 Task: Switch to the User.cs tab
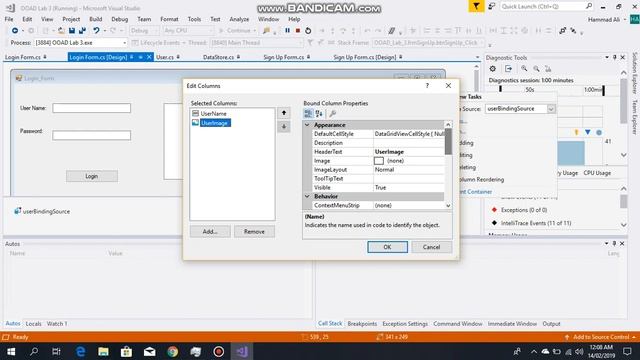165,57
